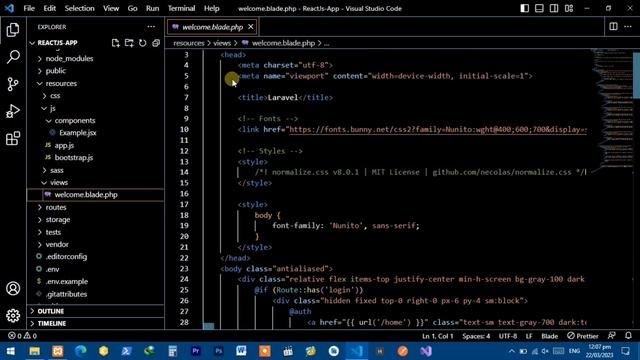Select the welcome.blade.php editor tab
Screen dimensions: 640x360
pos(212,27)
